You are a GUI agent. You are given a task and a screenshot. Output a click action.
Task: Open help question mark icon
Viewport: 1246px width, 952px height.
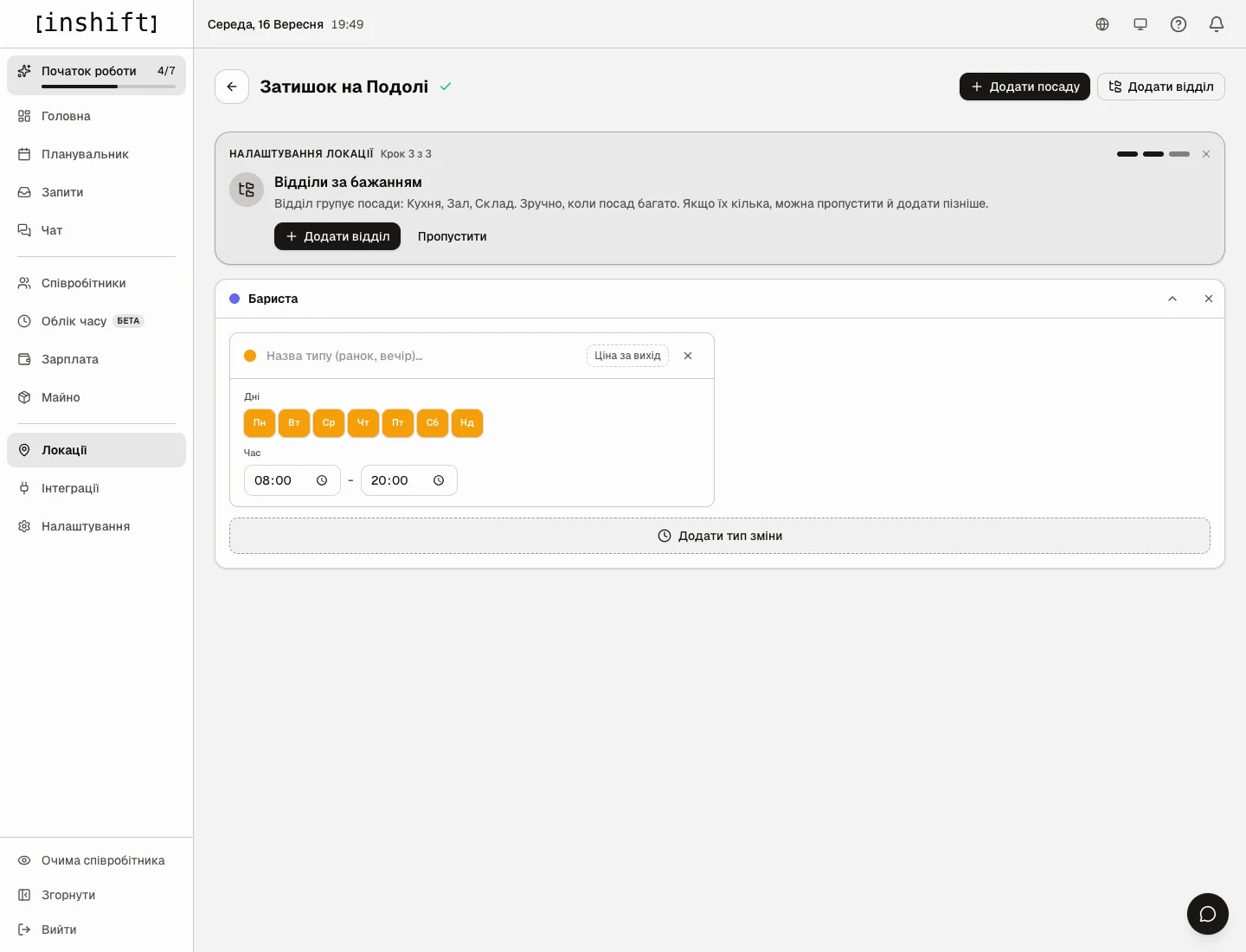point(1179,24)
